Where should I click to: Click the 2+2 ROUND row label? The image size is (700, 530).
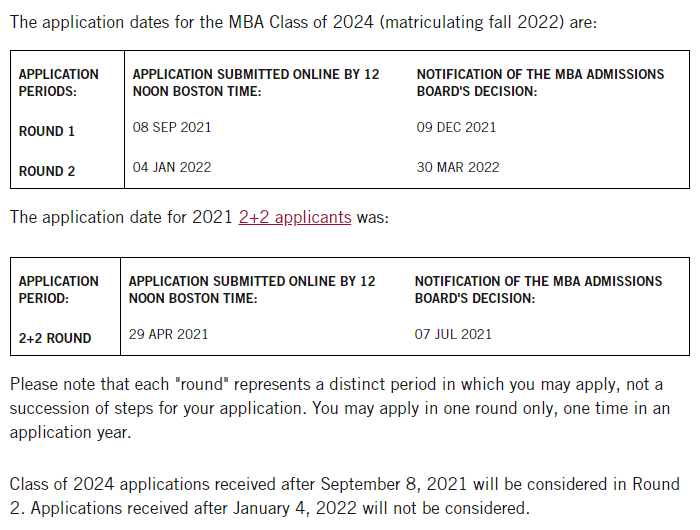pyautogui.click(x=55, y=338)
